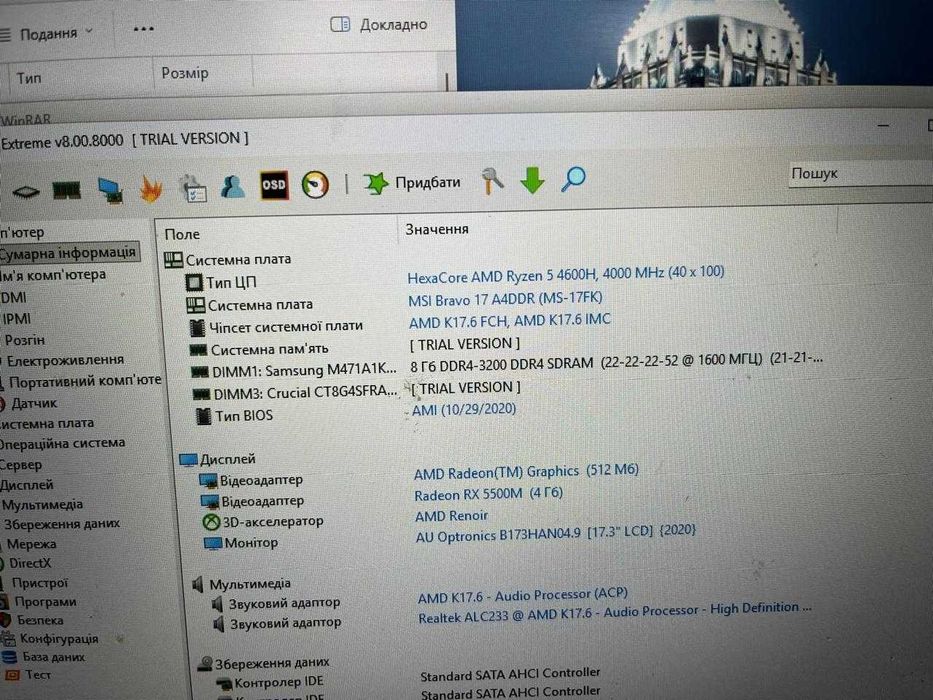Open the motherboard chip toolbar icon

(x=26, y=192)
